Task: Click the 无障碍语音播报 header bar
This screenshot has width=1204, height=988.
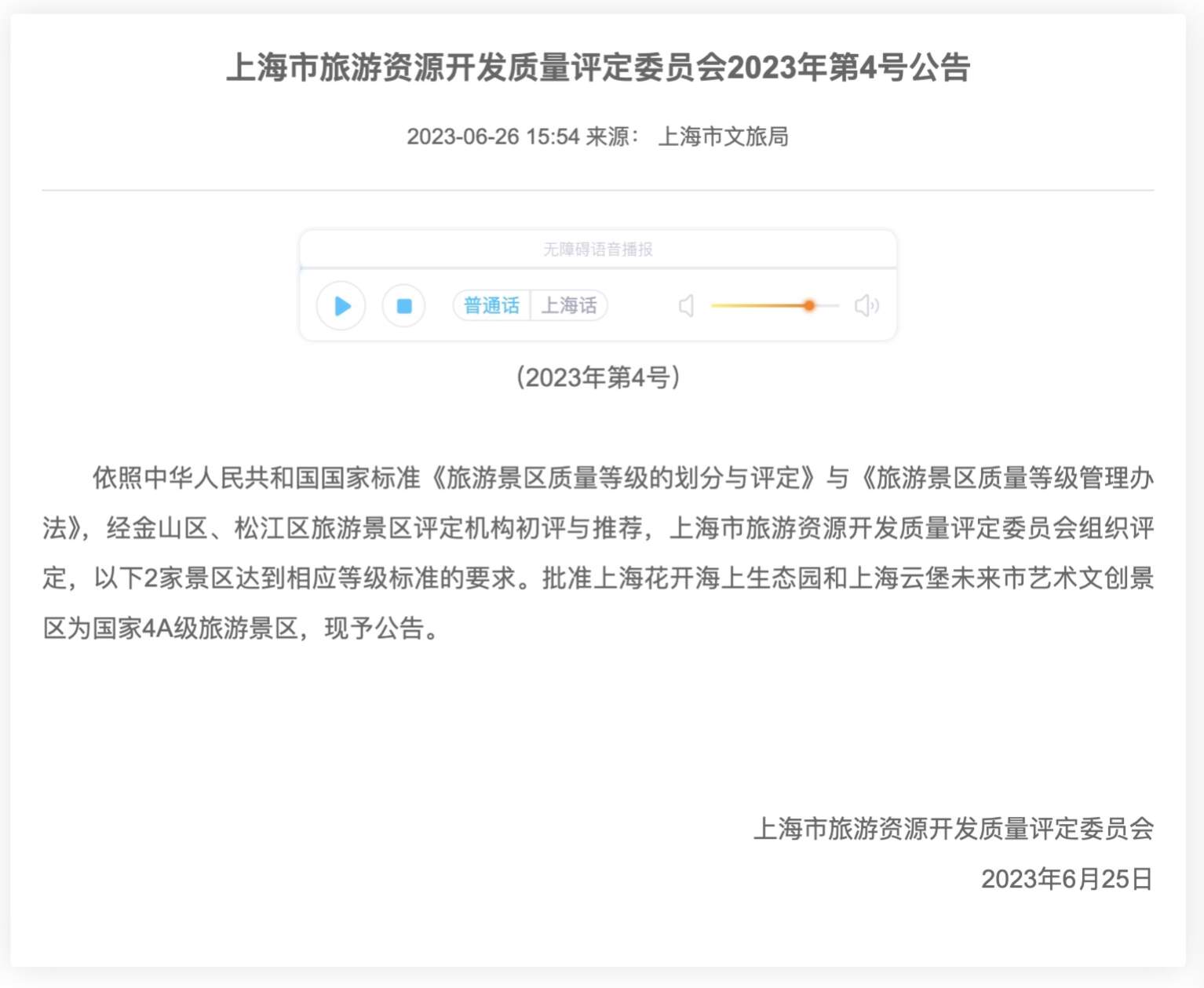Action: (598, 249)
